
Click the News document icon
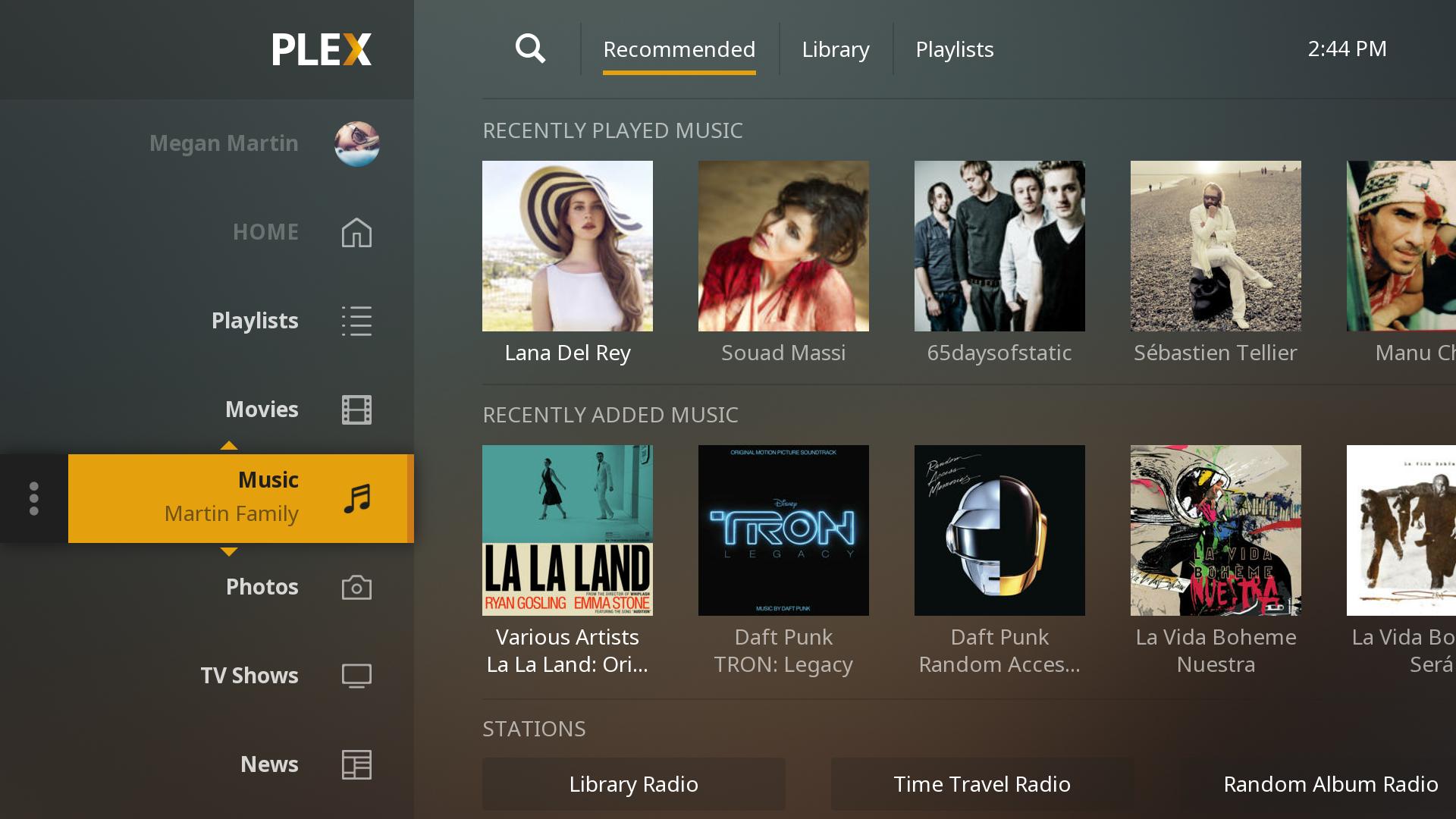pyautogui.click(x=356, y=764)
